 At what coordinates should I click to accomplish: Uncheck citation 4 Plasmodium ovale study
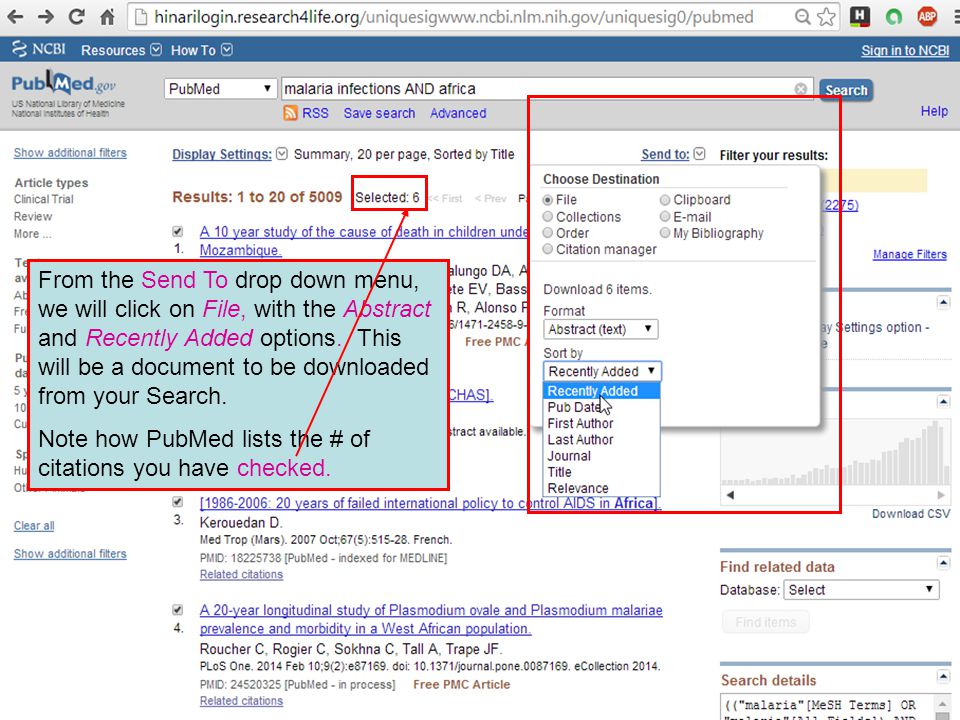click(x=178, y=610)
